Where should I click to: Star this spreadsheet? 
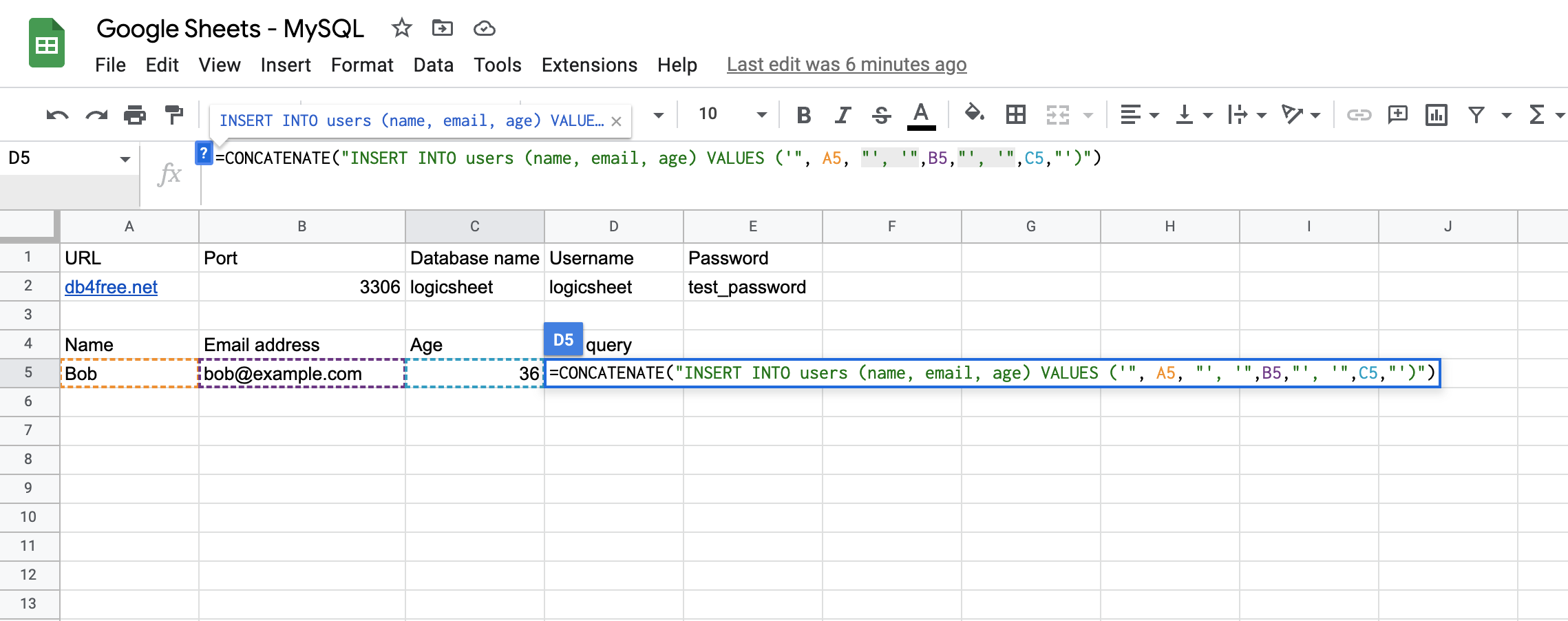(x=401, y=28)
